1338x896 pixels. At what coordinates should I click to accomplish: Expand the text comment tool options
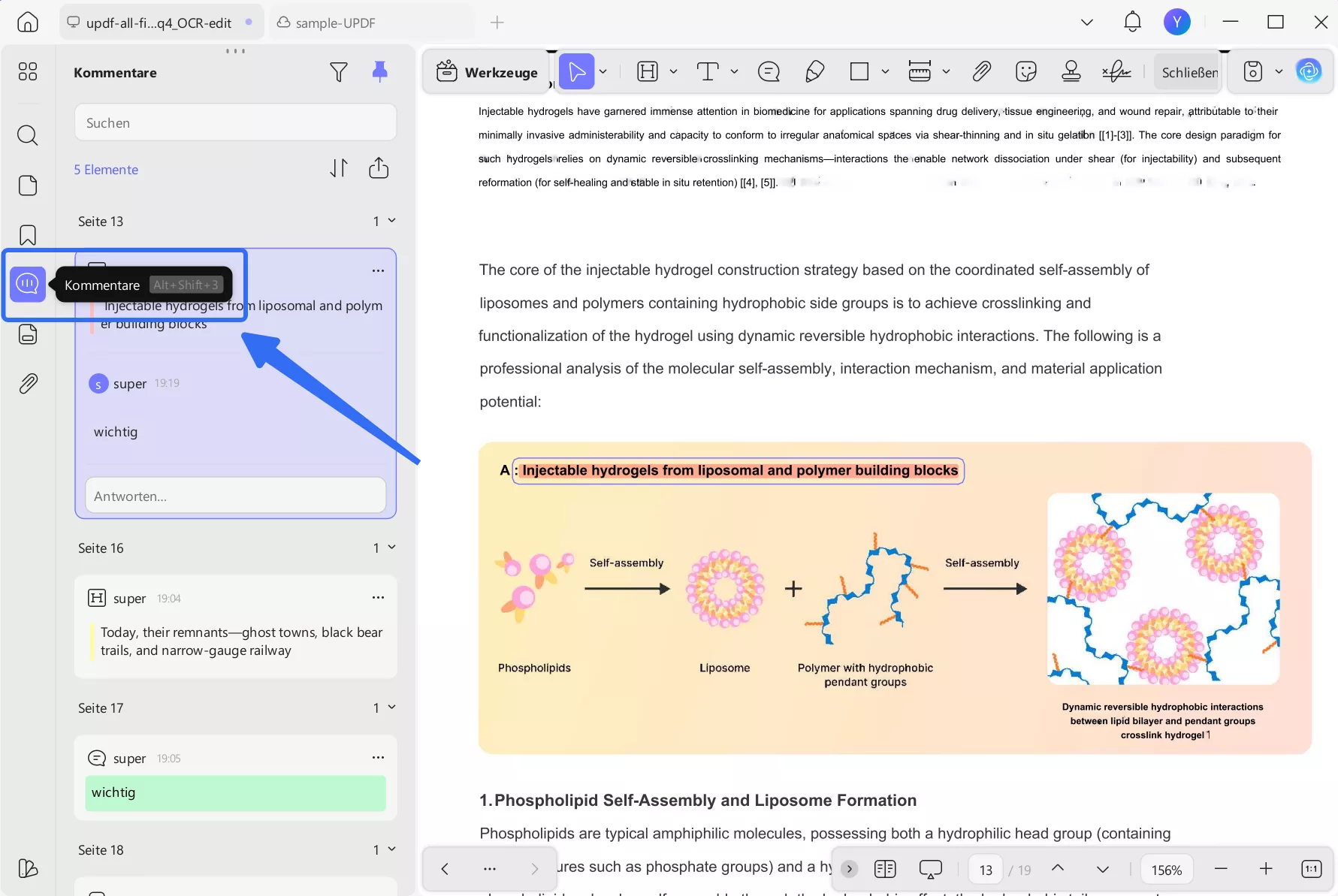click(x=734, y=71)
